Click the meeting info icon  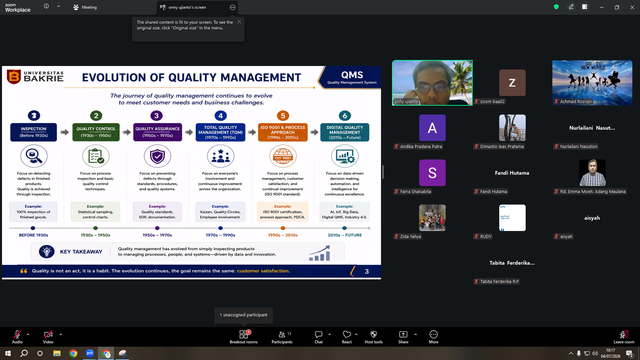pos(46,7)
